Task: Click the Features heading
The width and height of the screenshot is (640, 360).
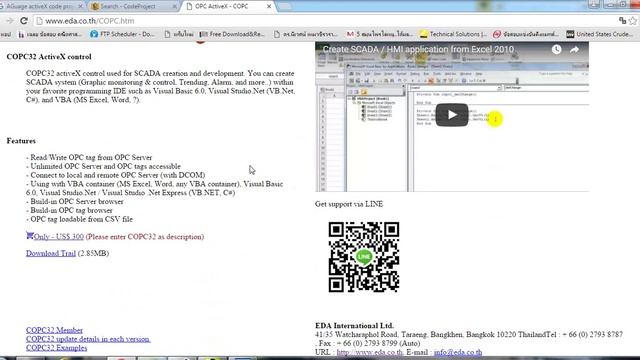Action: coord(21,141)
